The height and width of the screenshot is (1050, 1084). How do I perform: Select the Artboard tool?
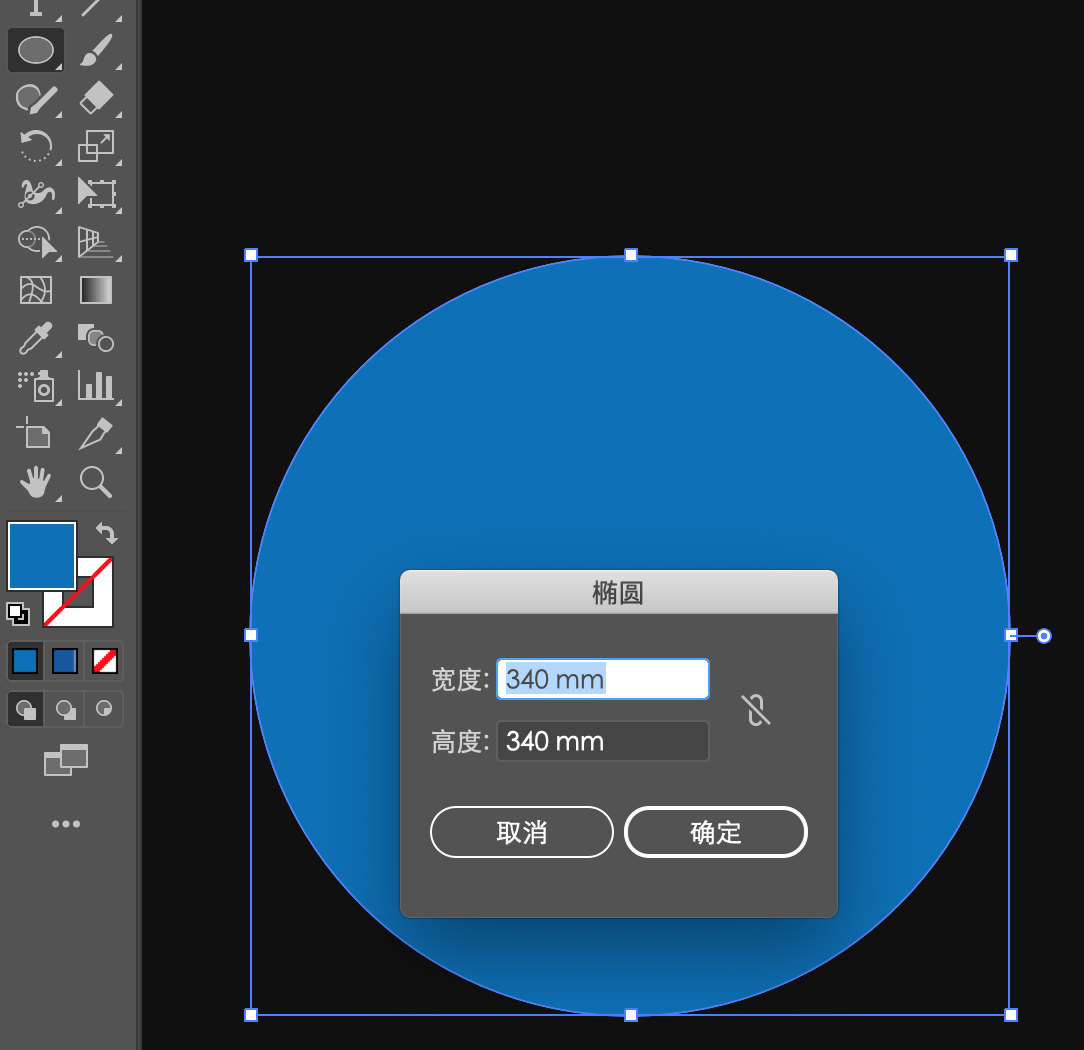(34, 434)
